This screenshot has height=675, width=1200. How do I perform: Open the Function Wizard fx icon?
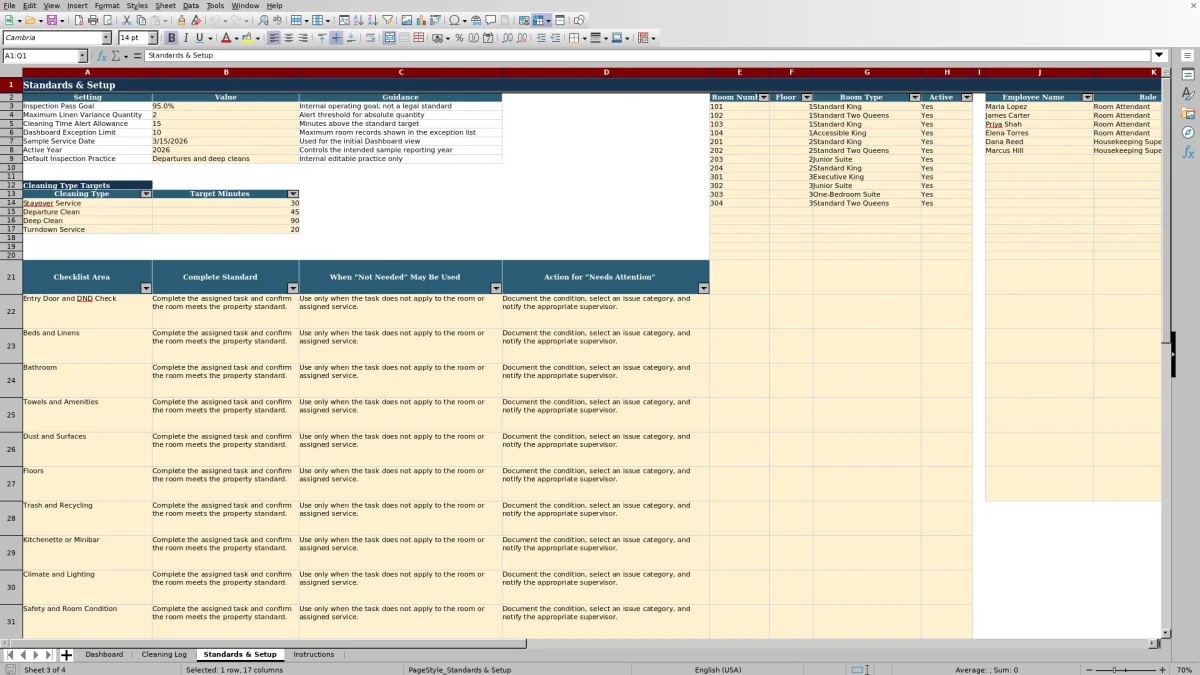click(102, 56)
